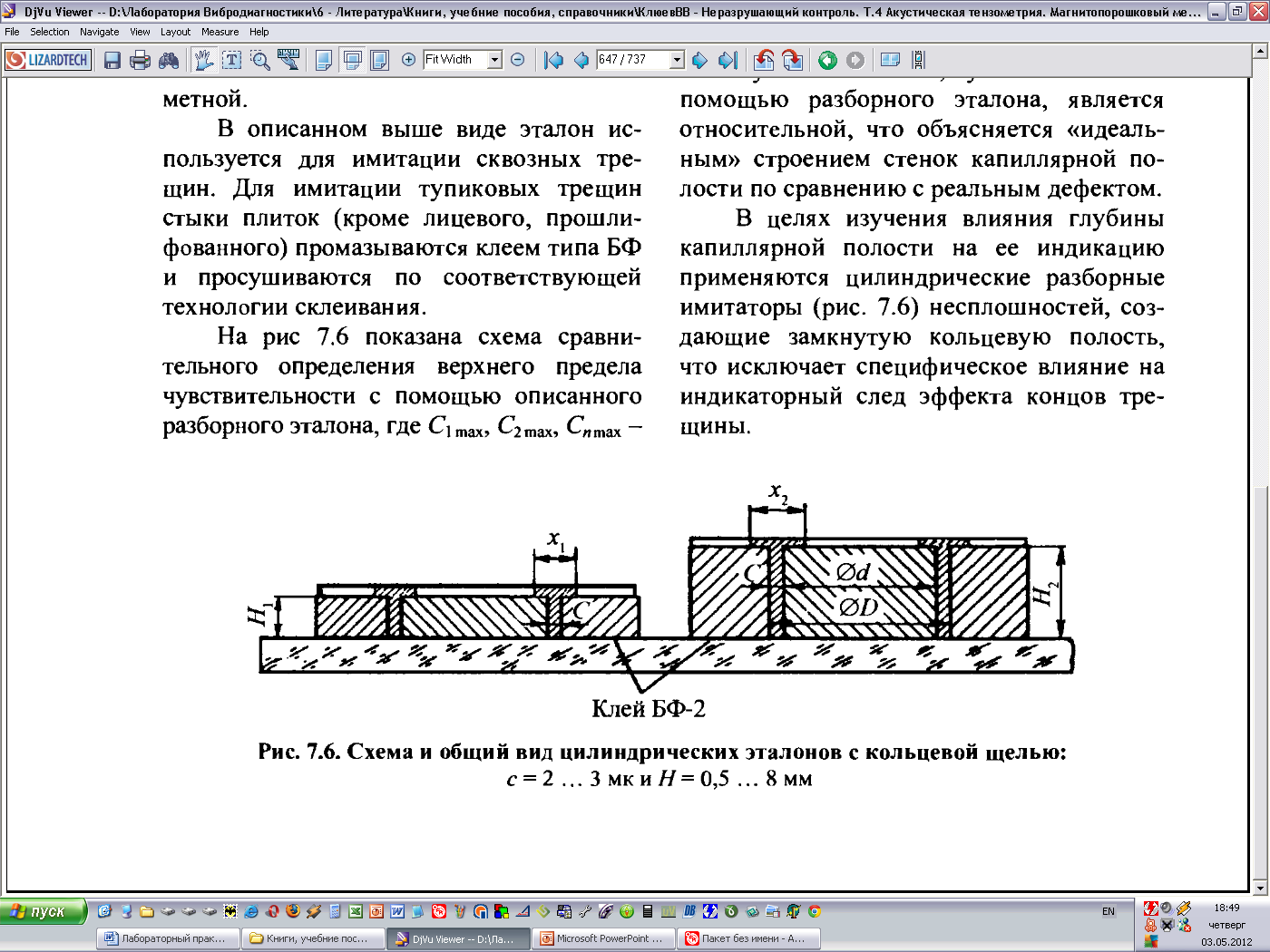
Task: Go to the last page
Action: coord(728,60)
